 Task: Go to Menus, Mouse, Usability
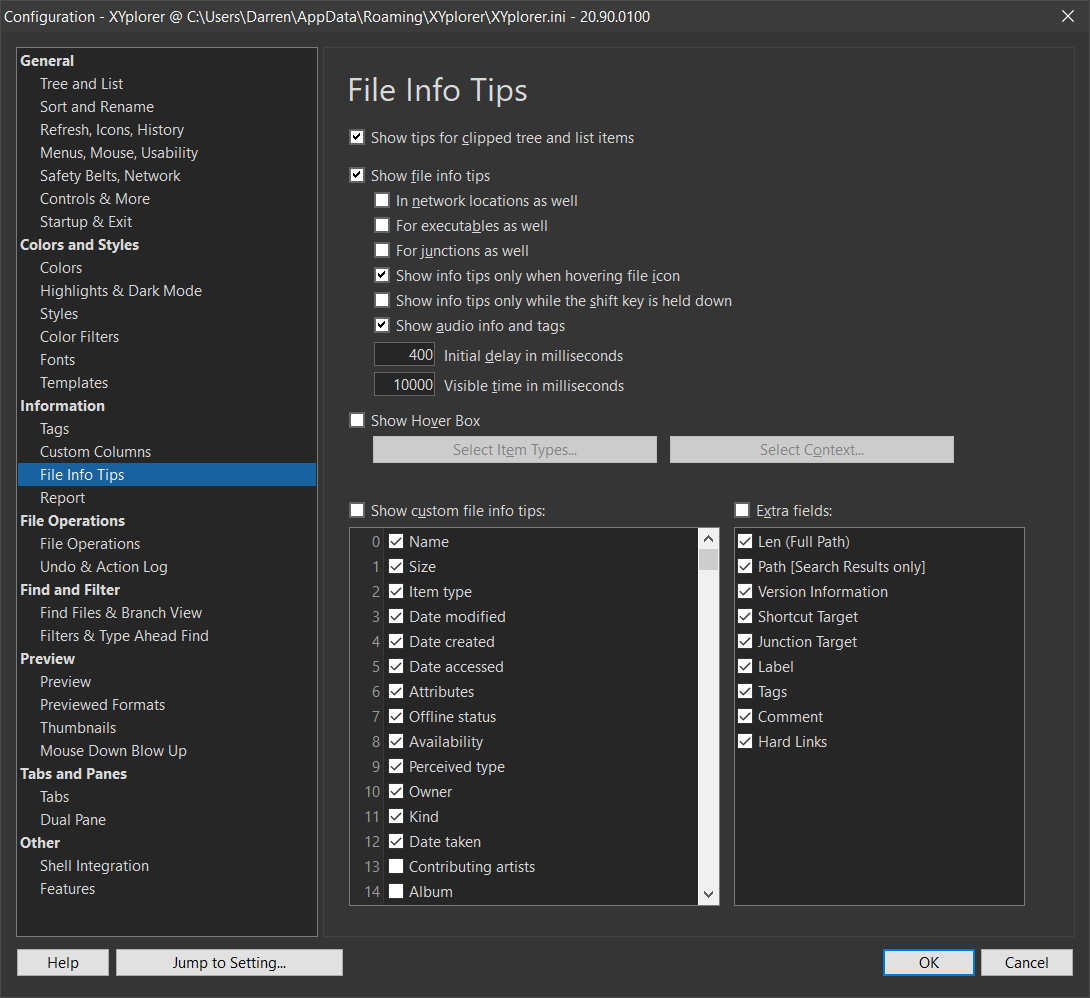pyautogui.click(x=119, y=152)
